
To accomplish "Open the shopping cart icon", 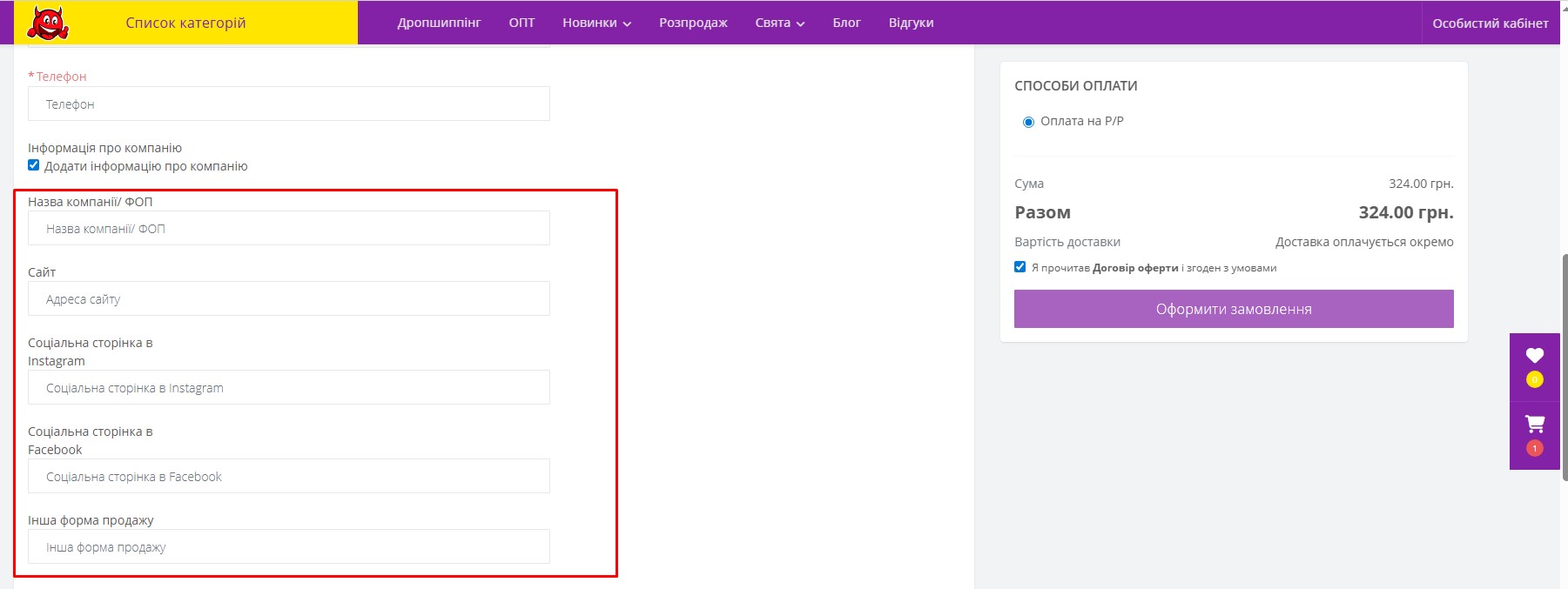I will [1534, 425].
